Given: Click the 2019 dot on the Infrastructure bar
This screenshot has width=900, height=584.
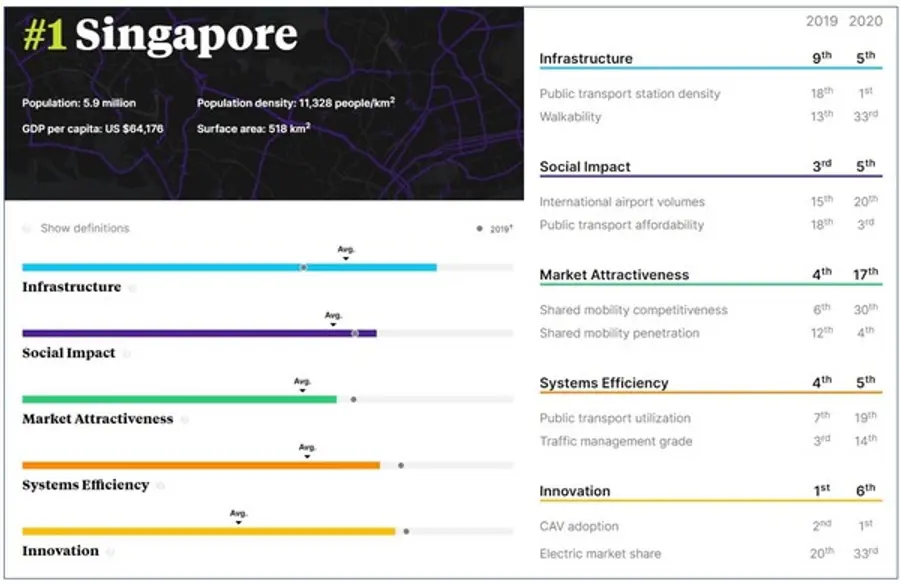Looking at the screenshot, I should [x=304, y=267].
